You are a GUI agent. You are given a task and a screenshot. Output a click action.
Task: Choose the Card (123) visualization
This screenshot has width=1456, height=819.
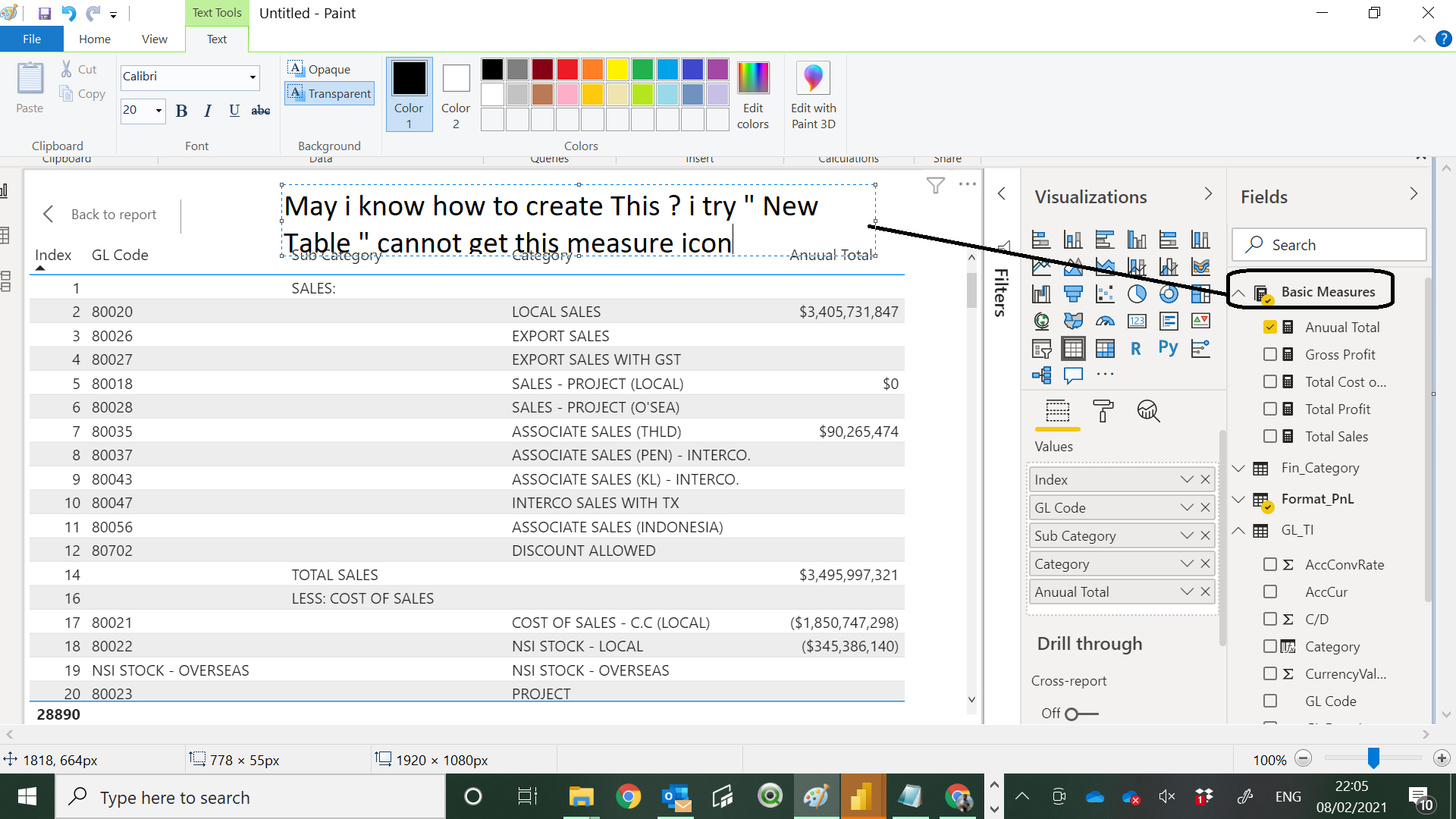click(1137, 322)
